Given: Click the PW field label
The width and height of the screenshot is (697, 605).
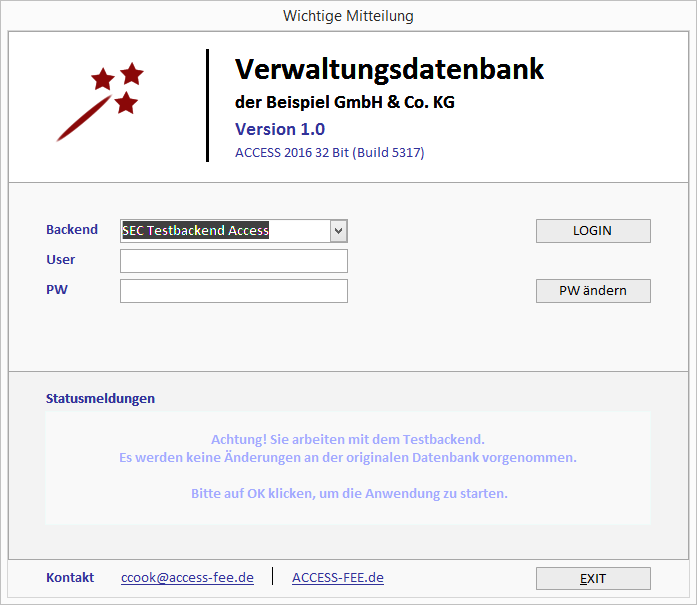Looking at the screenshot, I should click(57, 290).
